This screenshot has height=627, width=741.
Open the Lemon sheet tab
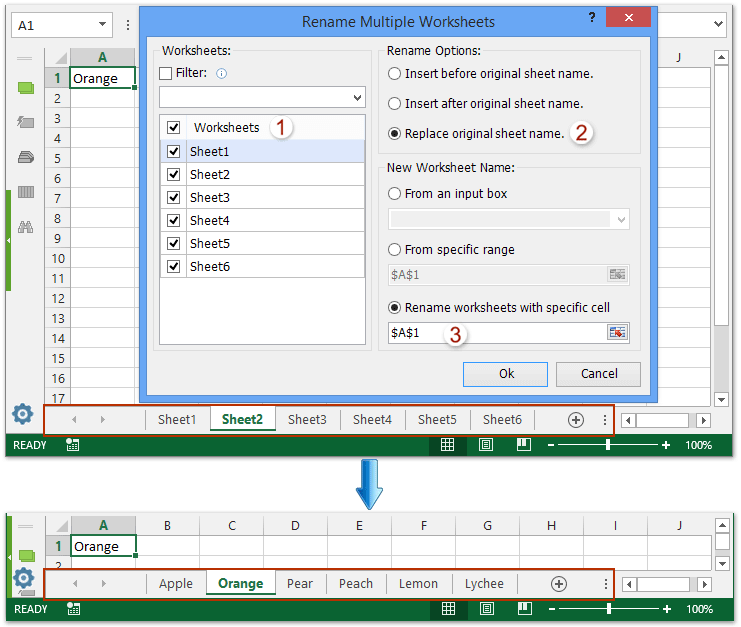418,584
